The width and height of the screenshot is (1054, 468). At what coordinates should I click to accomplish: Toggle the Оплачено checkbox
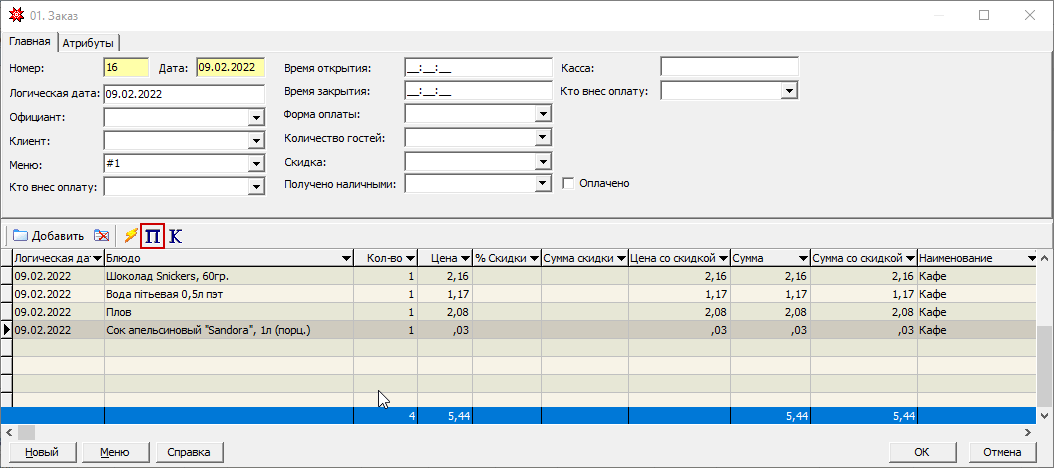click(x=568, y=184)
